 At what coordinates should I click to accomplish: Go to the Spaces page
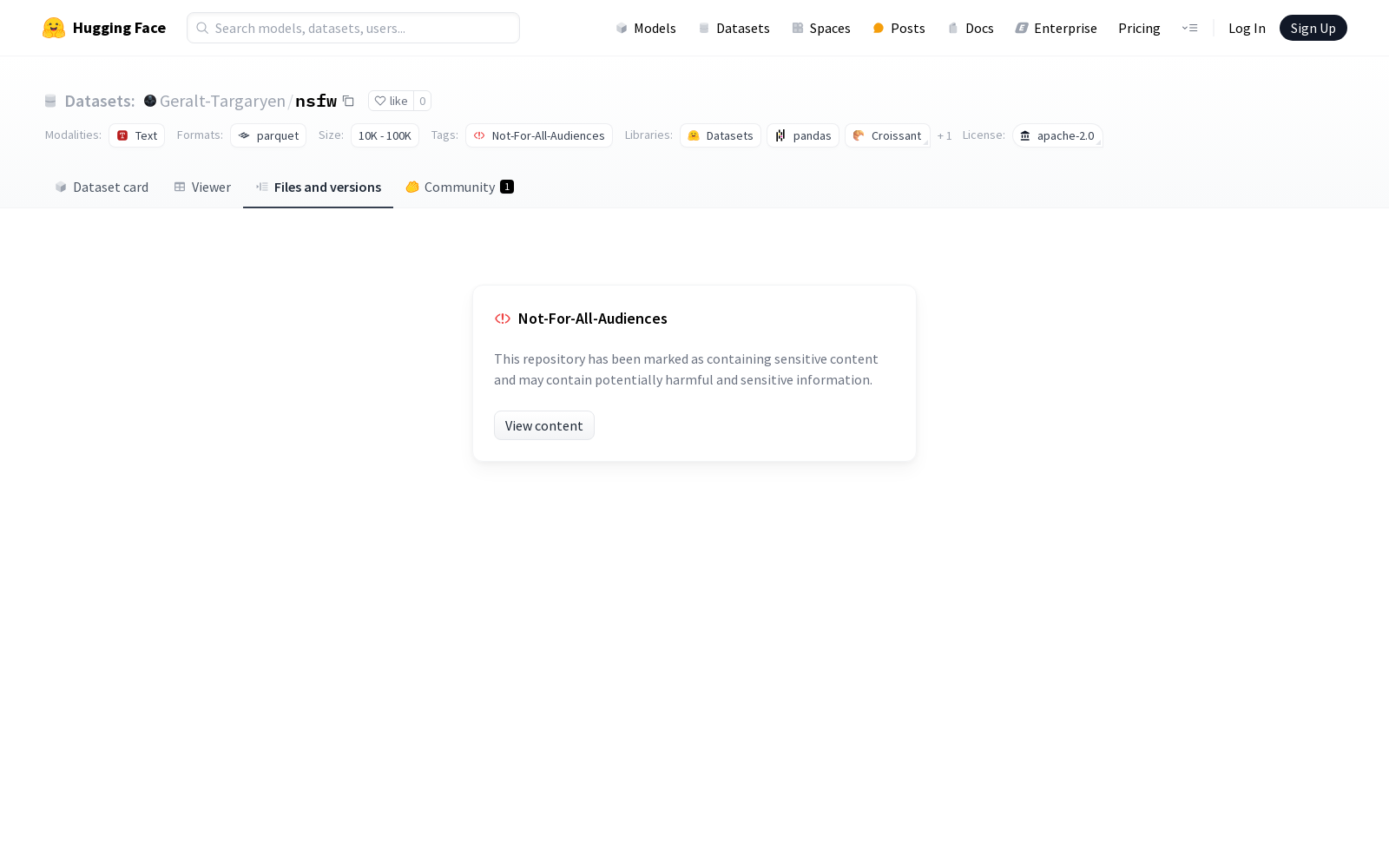(821, 28)
